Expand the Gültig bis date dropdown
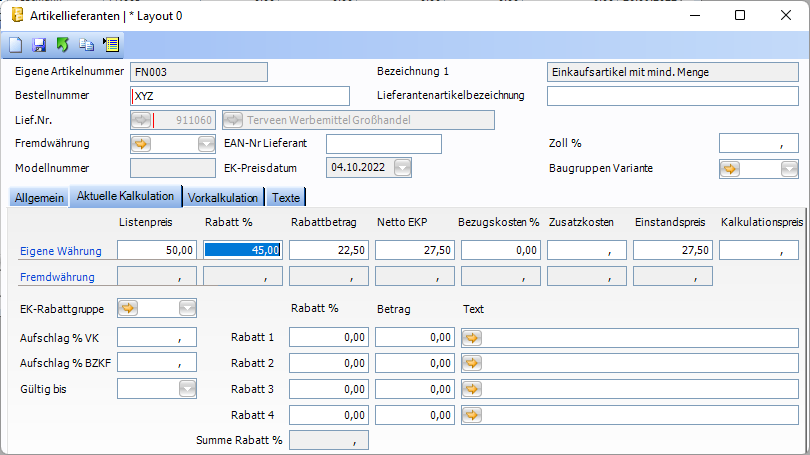Screen dimensions: 810x455 tap(187, 388)
